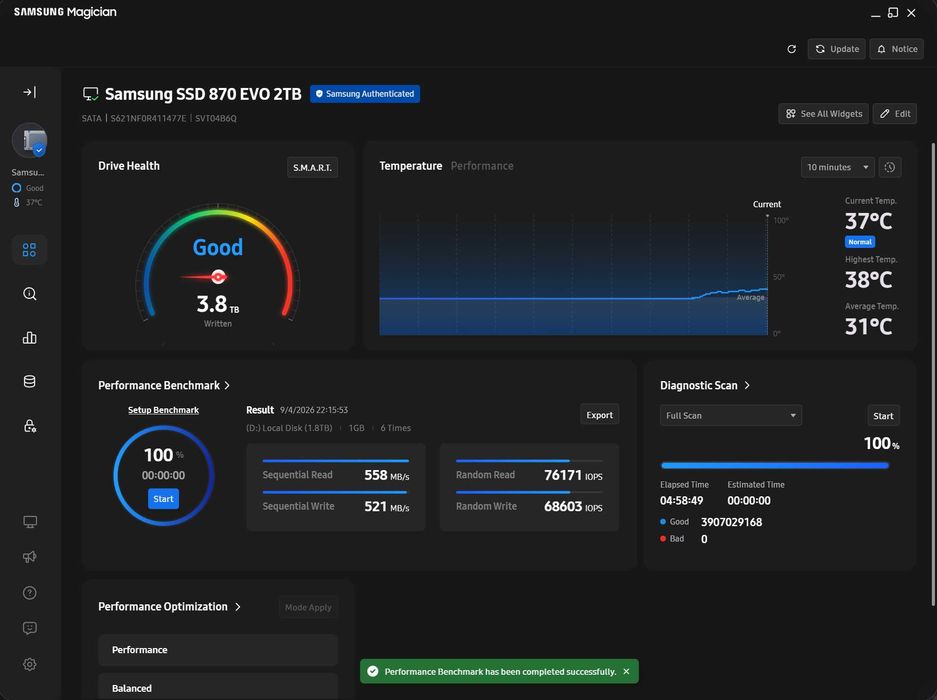This screenshot has width=937, height=700.
Task: Open the settings gear icon in sidebar
Action: [x=29, y=664]
